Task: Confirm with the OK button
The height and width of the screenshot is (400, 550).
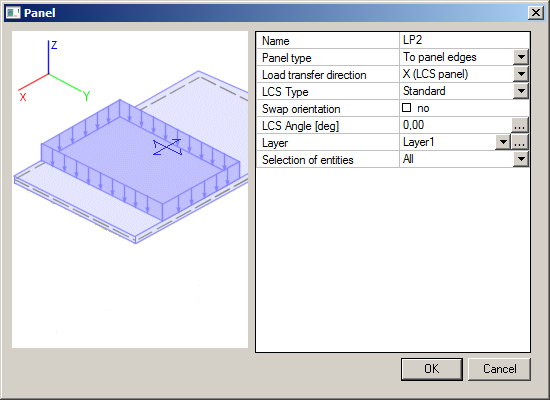Action: tap(432, 369)
